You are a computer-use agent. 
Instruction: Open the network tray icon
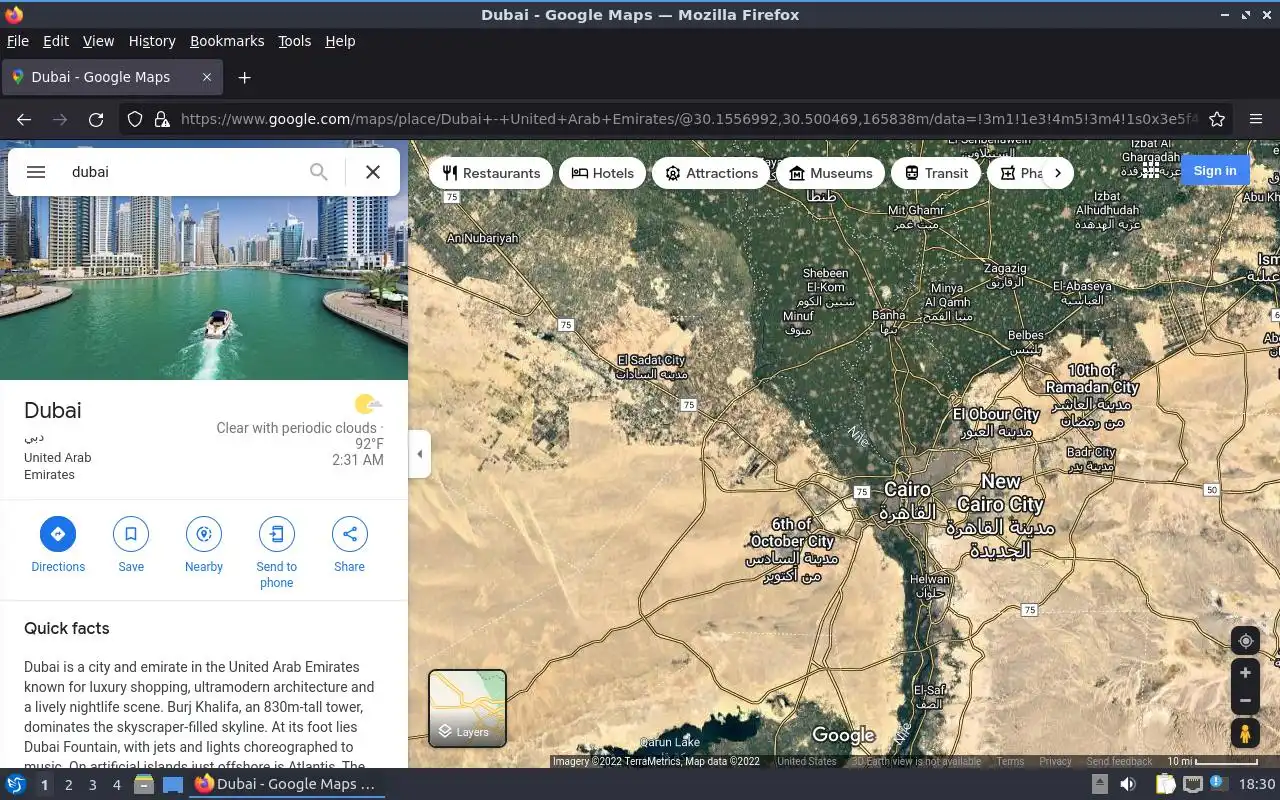coord(1192,784)
